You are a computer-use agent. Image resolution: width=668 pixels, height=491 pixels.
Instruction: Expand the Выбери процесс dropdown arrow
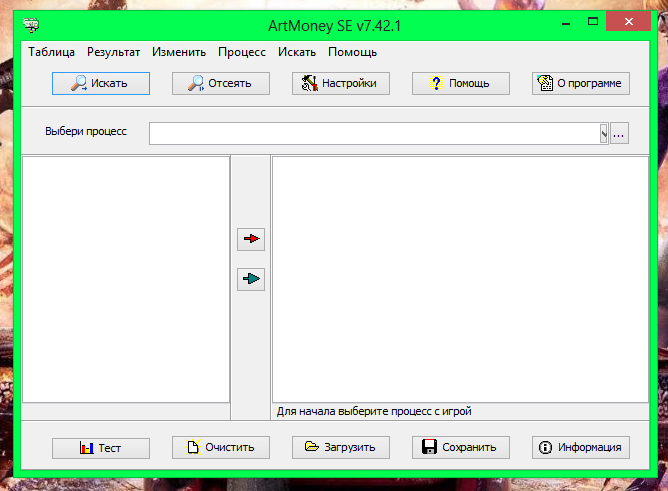click(604, 134)
